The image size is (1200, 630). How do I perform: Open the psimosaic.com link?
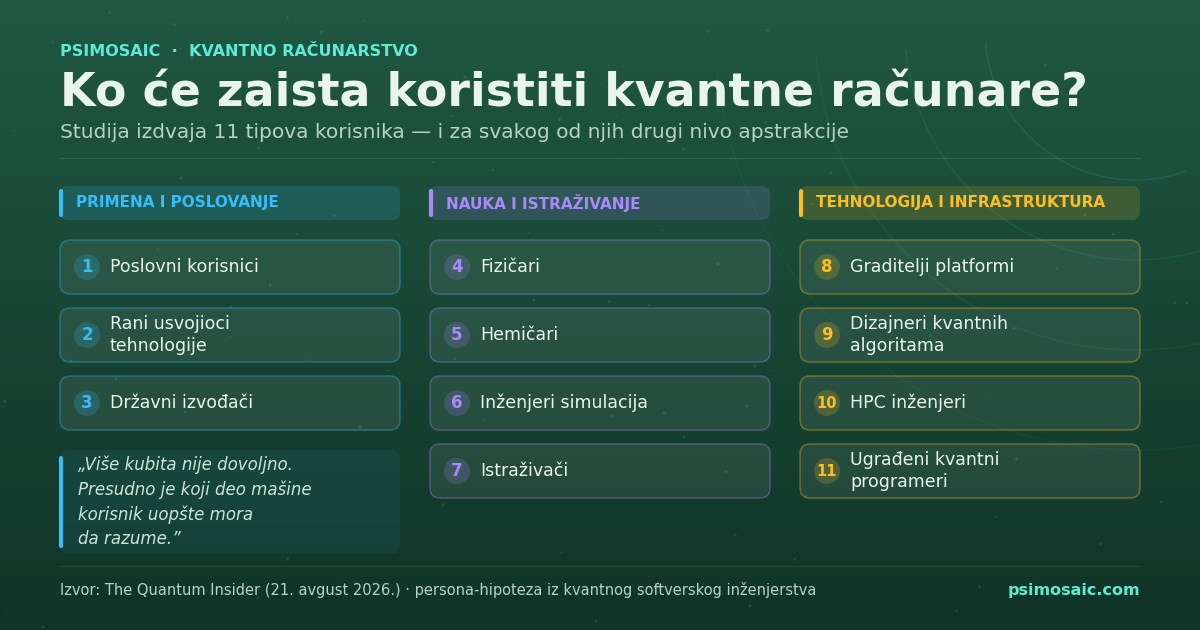(x=1073, y=590)
